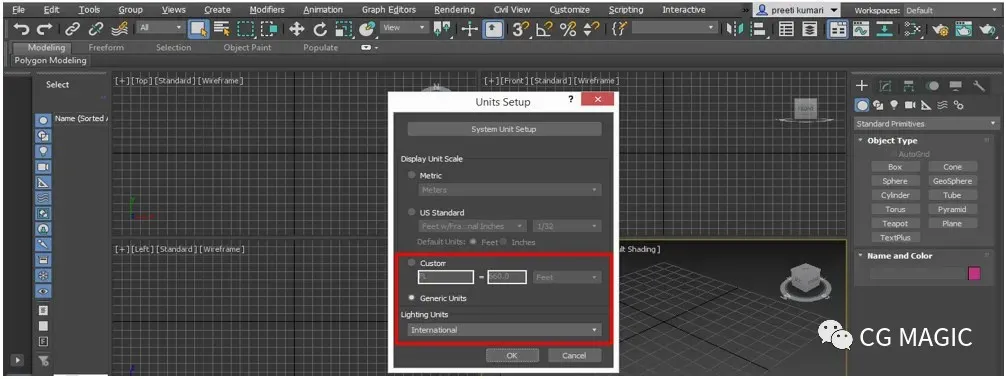Viewport: 1006px width, 379px height.
Task: Open the 1/32 fraction dropdown
Action: click(567, 226)
